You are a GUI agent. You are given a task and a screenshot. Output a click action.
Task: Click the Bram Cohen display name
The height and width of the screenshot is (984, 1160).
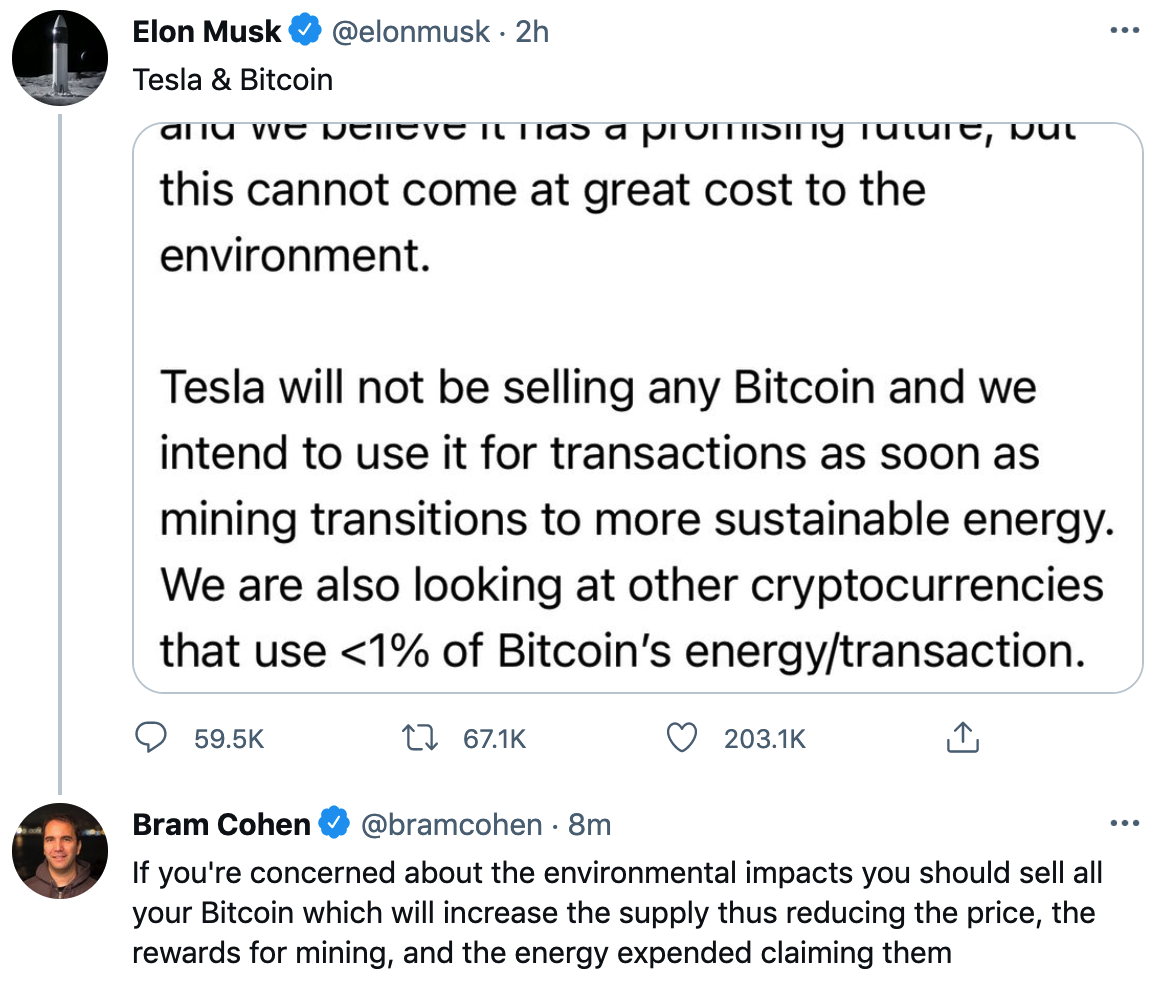tap(221, 824)
